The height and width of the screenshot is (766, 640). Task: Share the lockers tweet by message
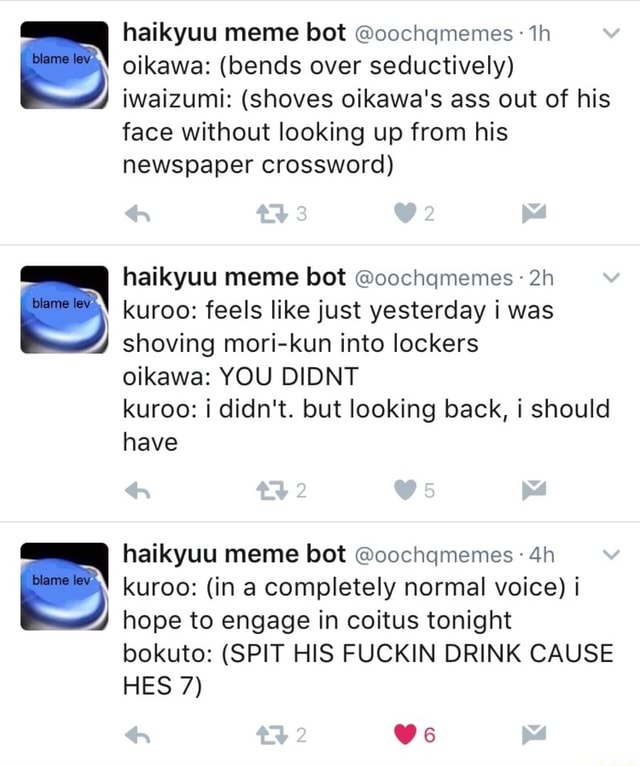point(533,490)
